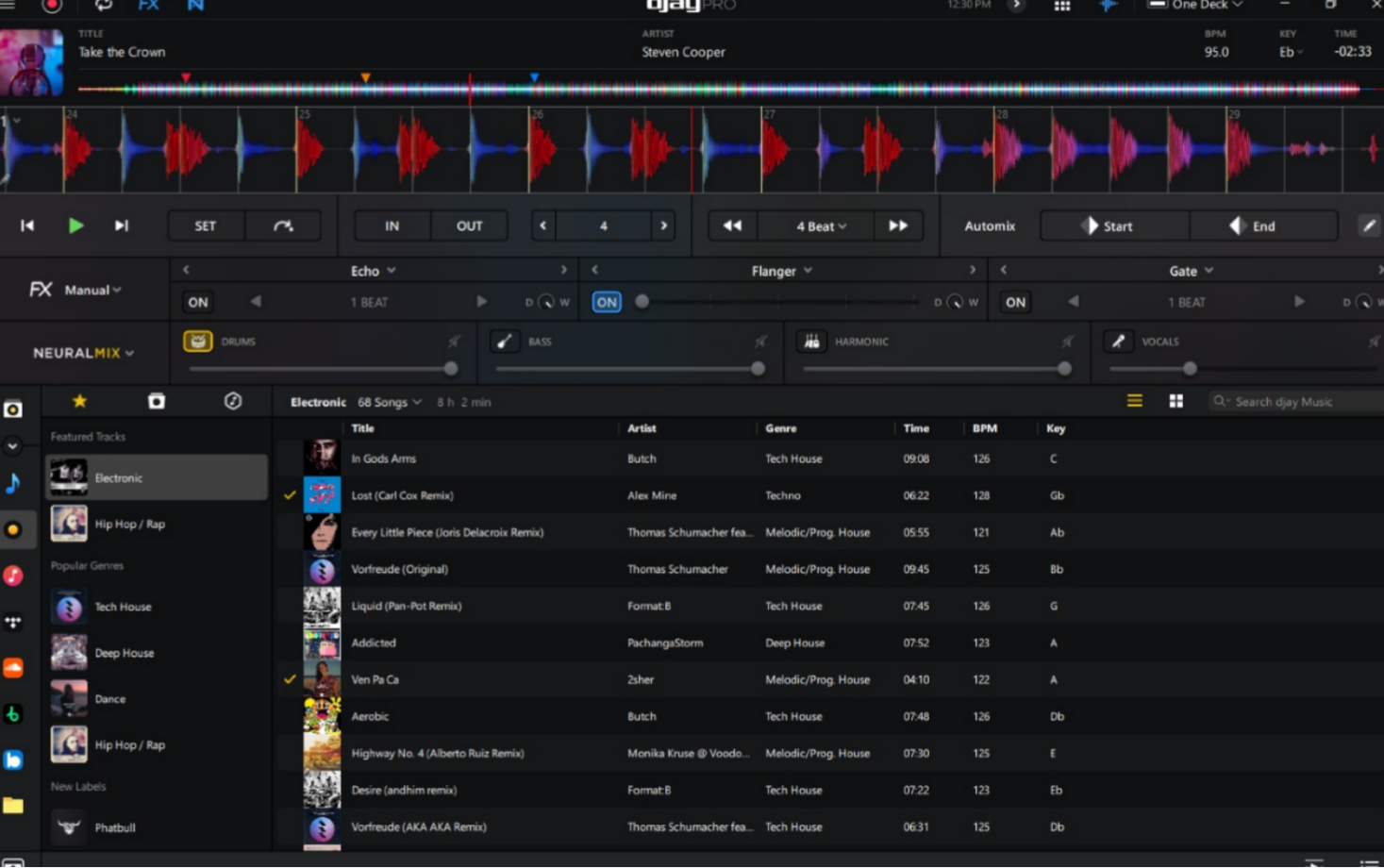Click the SET cue button
This screenshot has width=1384, height=868.
coord(206,225)
